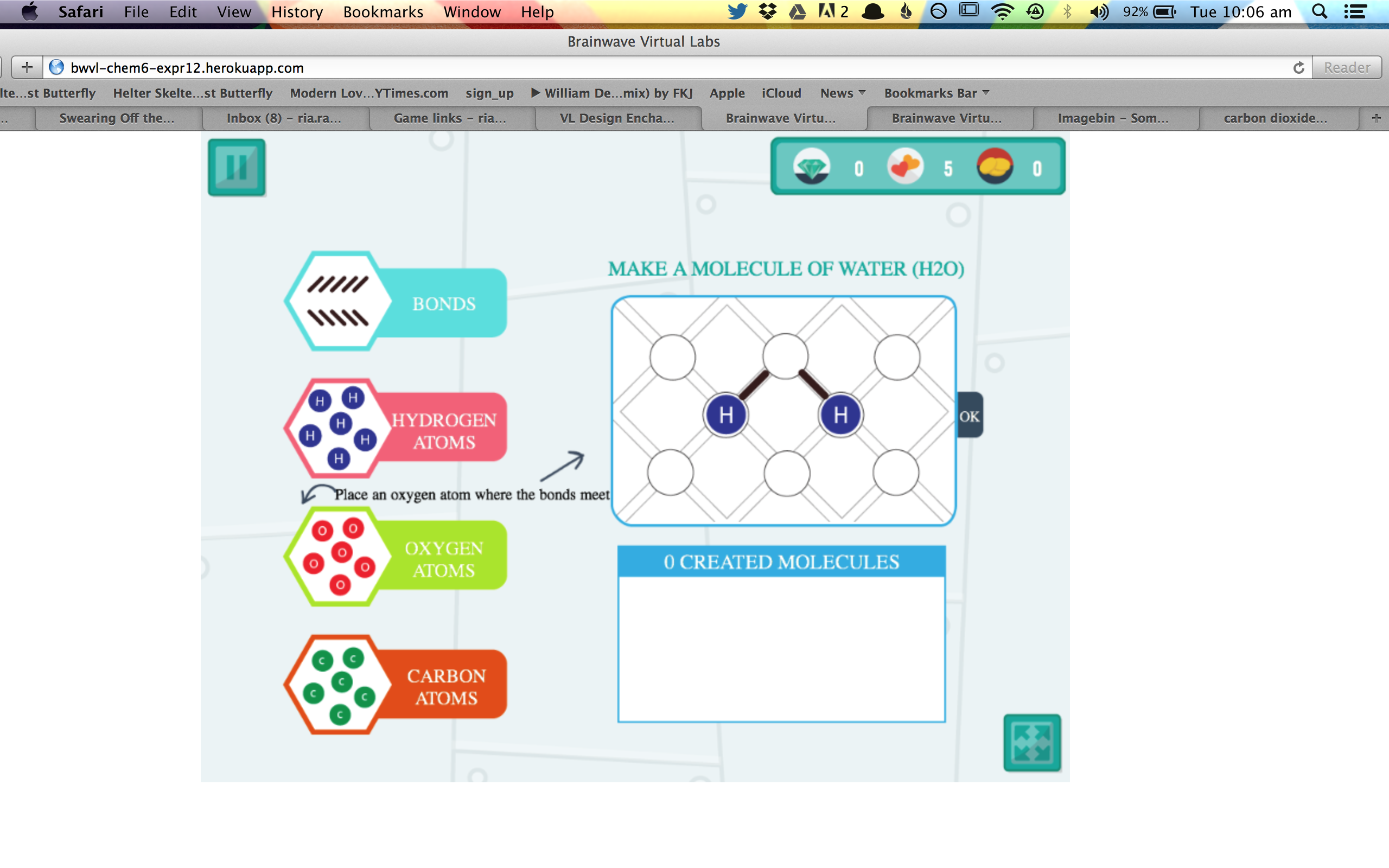Confirm the molecule with OK button

click(970, 416)
